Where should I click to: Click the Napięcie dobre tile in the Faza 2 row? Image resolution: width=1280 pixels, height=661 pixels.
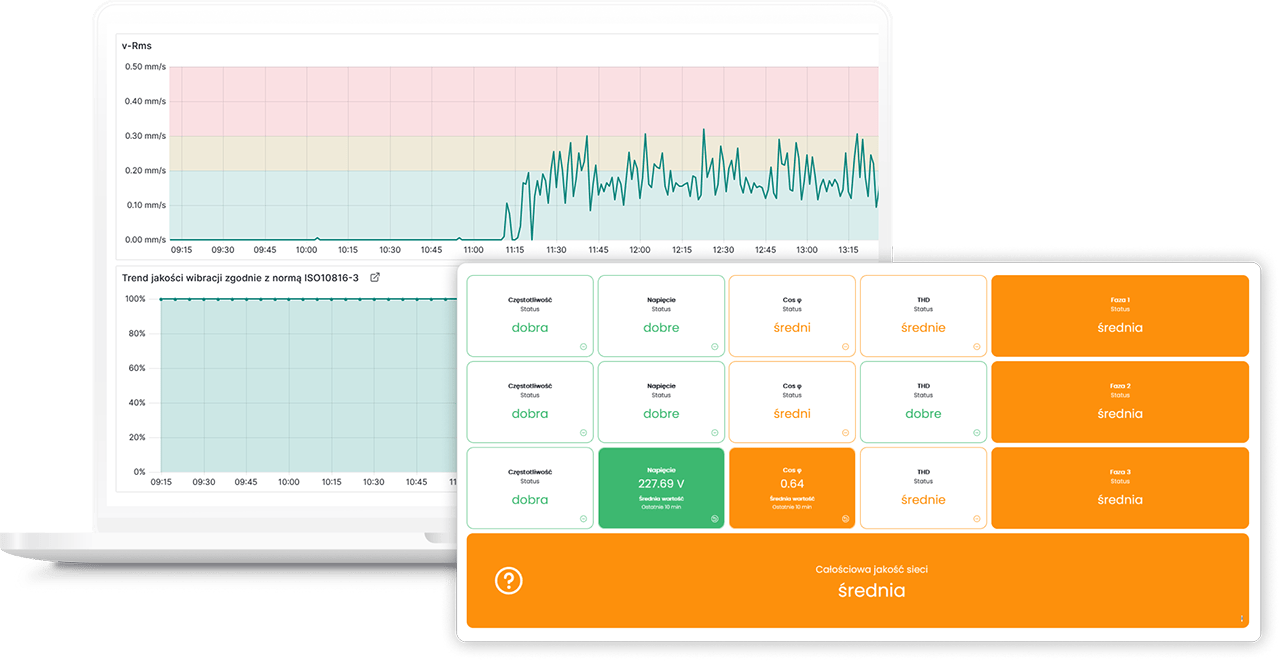coord(661,402)
